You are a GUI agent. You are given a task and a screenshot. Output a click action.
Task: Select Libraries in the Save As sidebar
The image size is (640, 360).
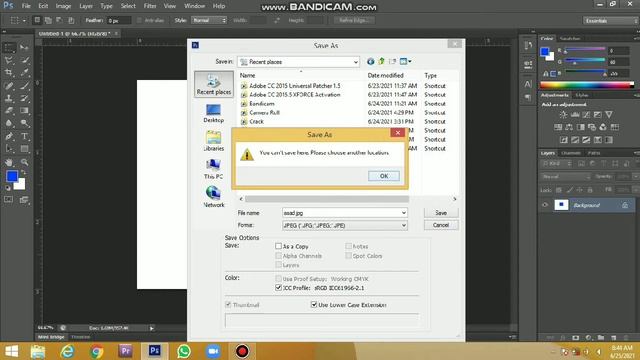[x=213, y=141]
